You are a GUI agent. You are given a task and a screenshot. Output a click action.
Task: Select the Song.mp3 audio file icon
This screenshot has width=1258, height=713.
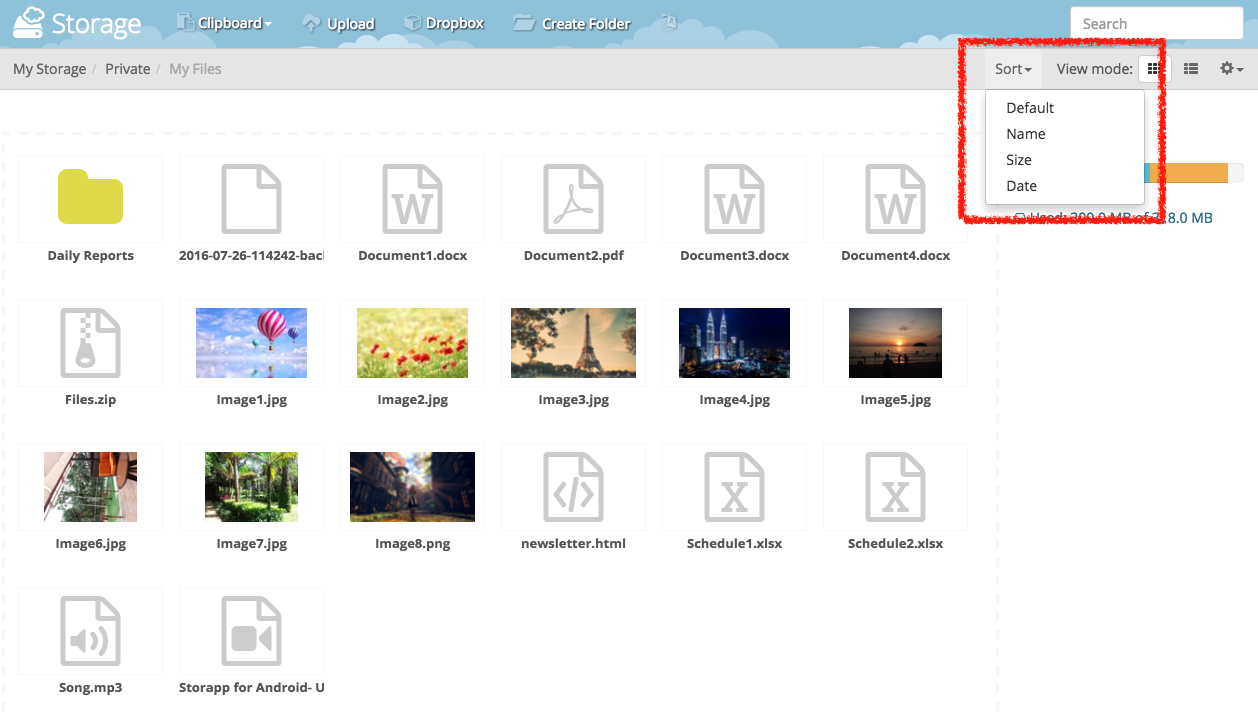[90, 630]
